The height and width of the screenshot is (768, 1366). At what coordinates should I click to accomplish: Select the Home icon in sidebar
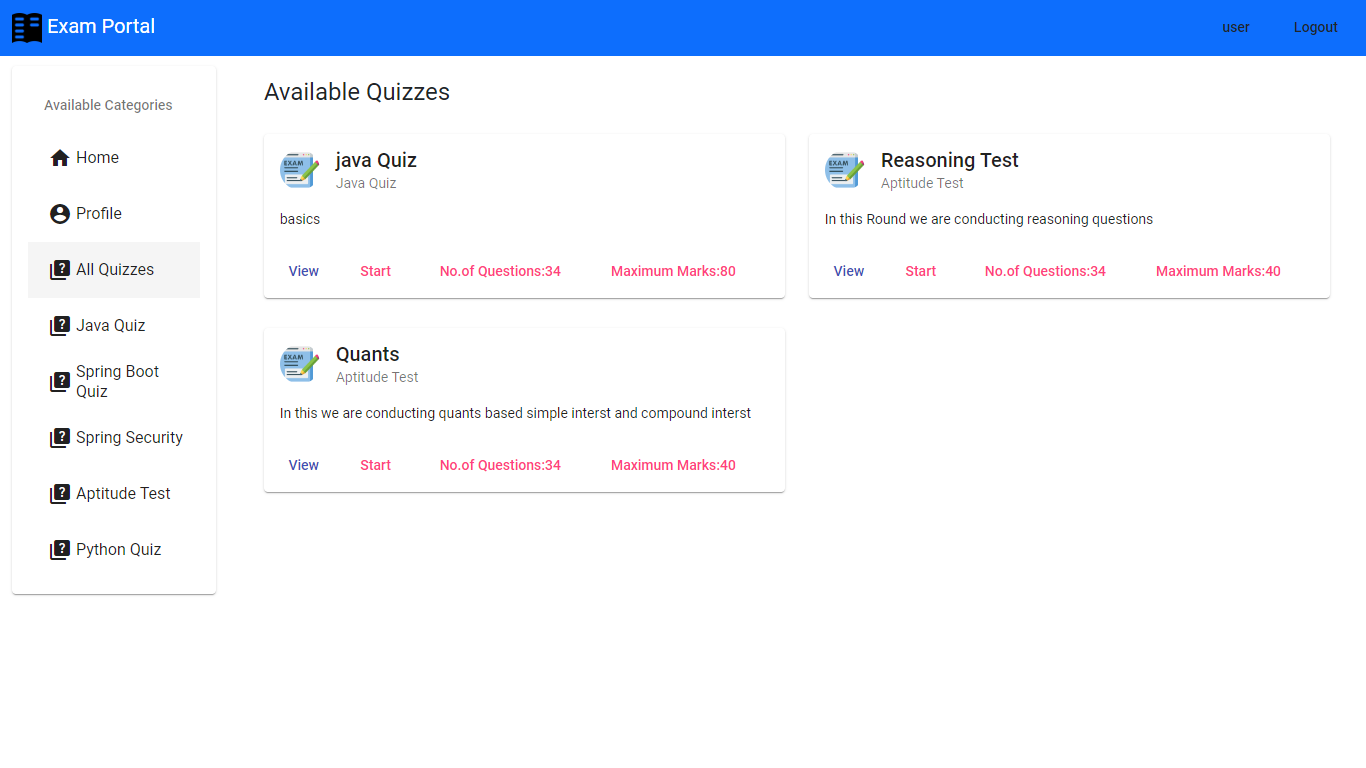59,157
